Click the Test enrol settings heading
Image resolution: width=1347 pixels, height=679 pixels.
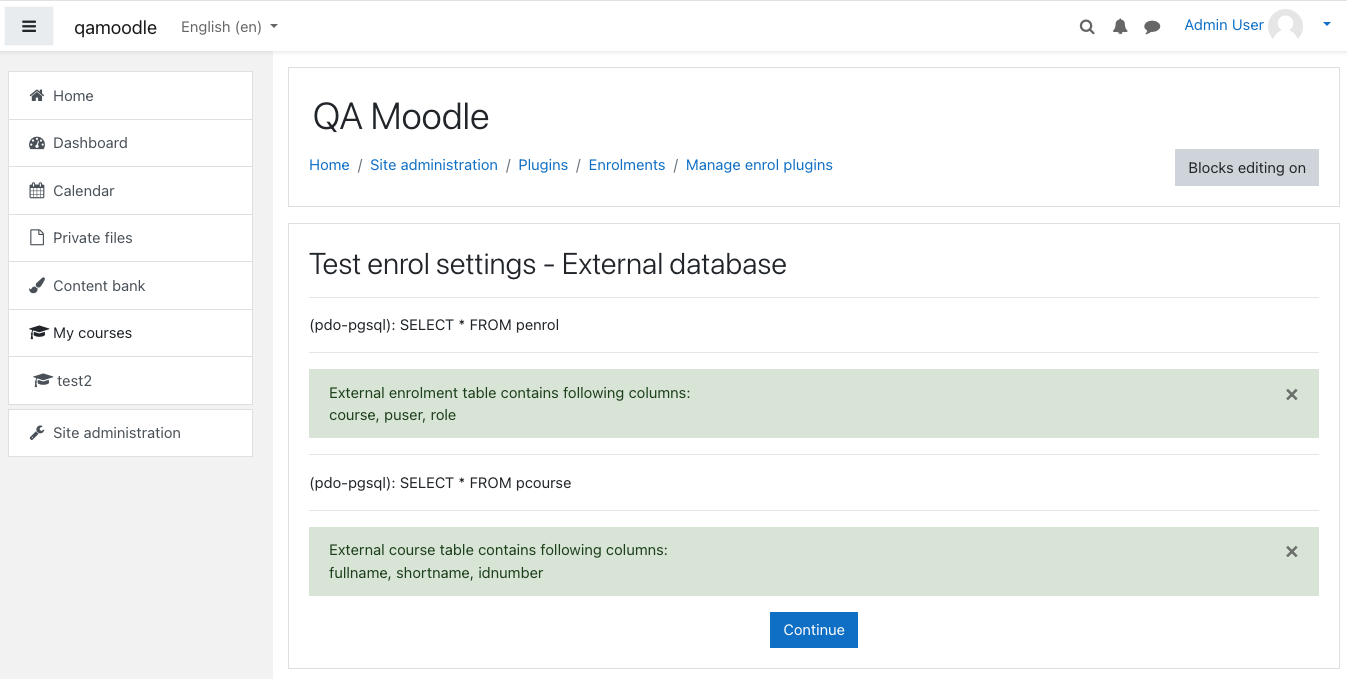coord(548,264)
